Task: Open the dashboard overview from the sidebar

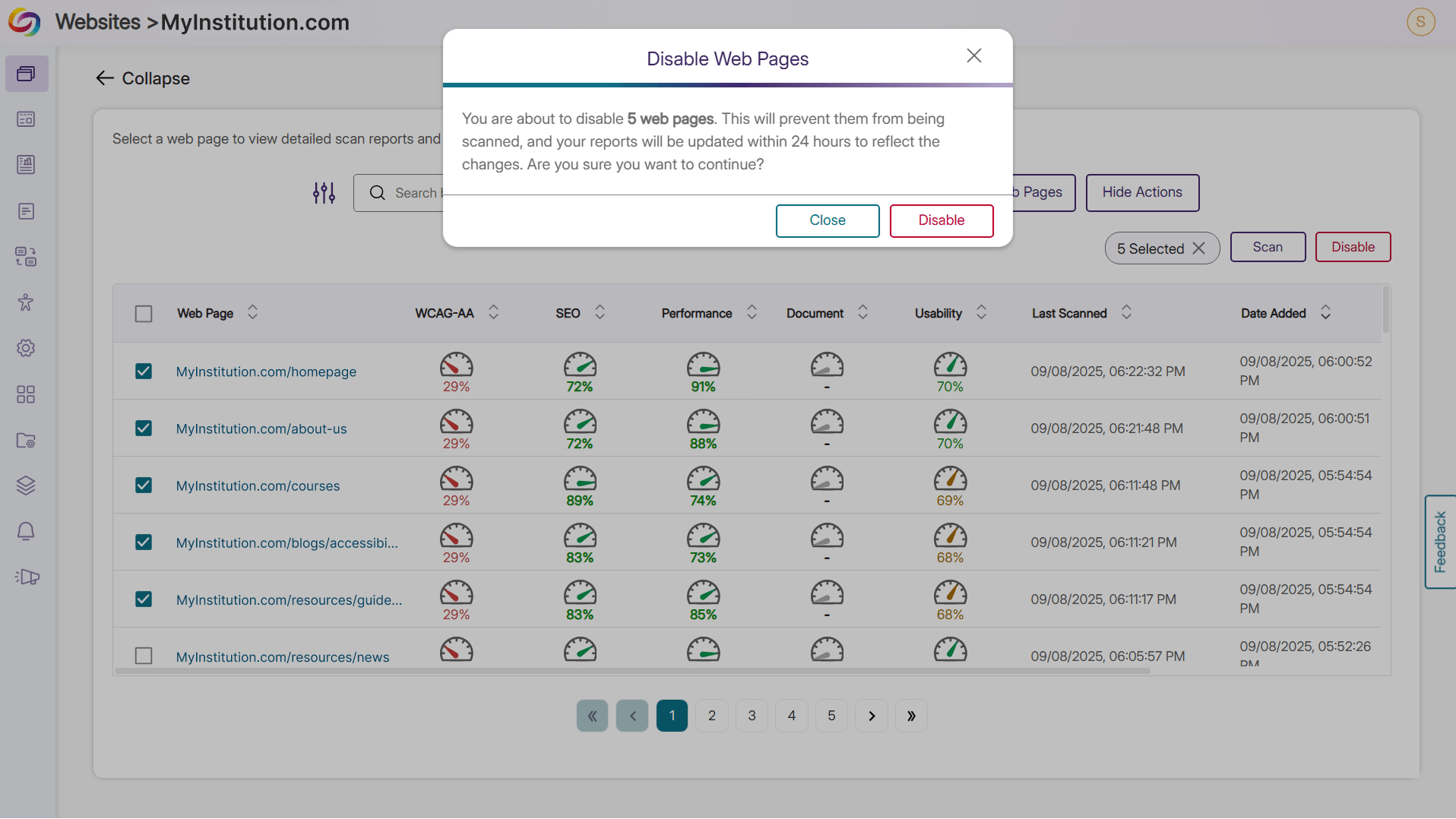Action: (26, 119)
